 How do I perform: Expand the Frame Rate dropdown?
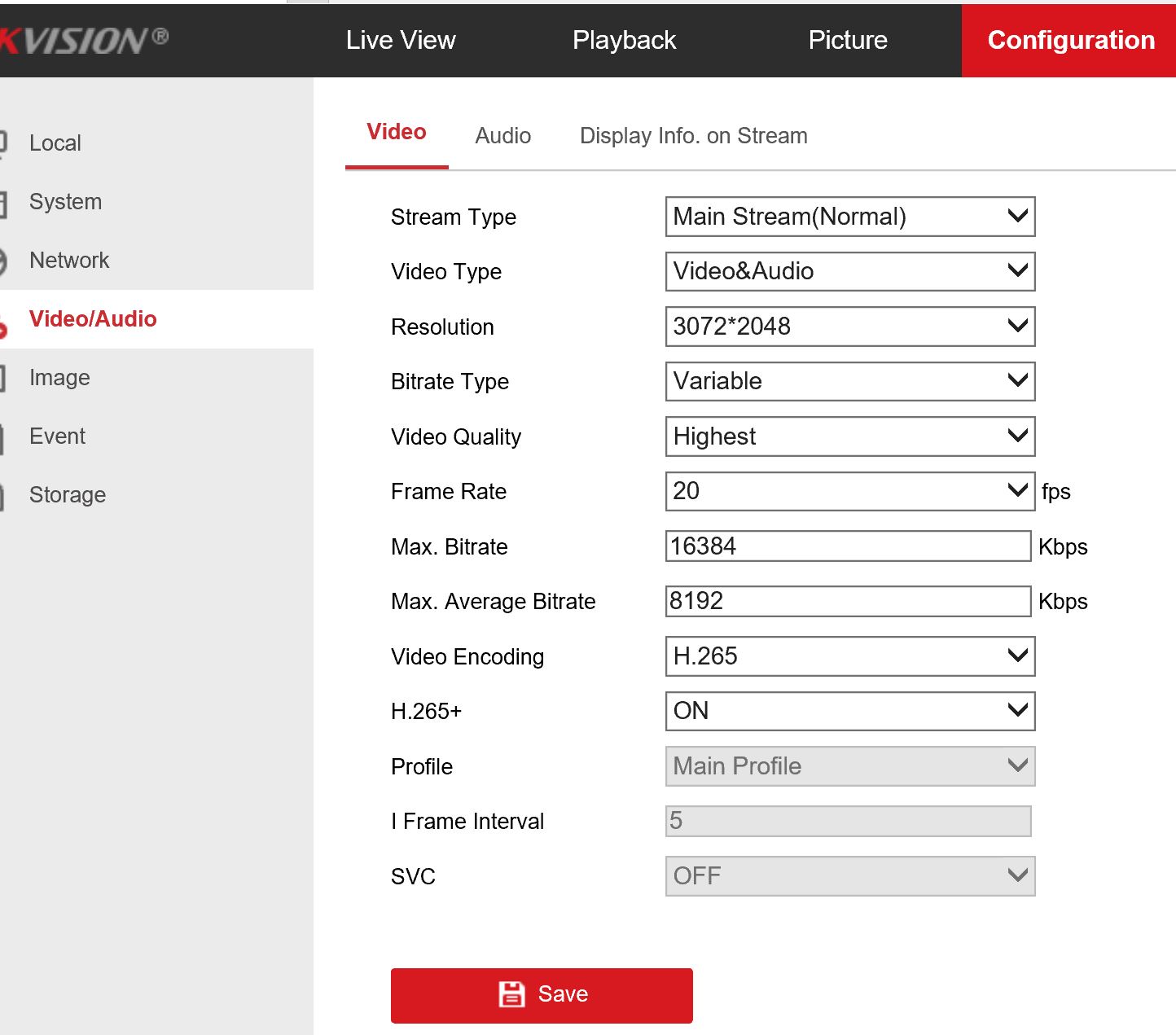coord(849,491)
